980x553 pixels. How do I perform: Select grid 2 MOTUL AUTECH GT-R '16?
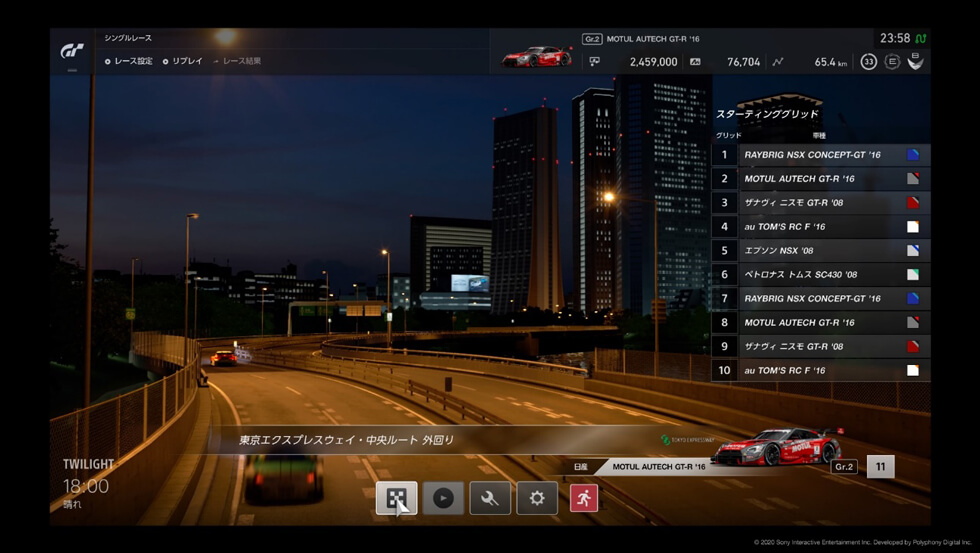coord(821,179)
